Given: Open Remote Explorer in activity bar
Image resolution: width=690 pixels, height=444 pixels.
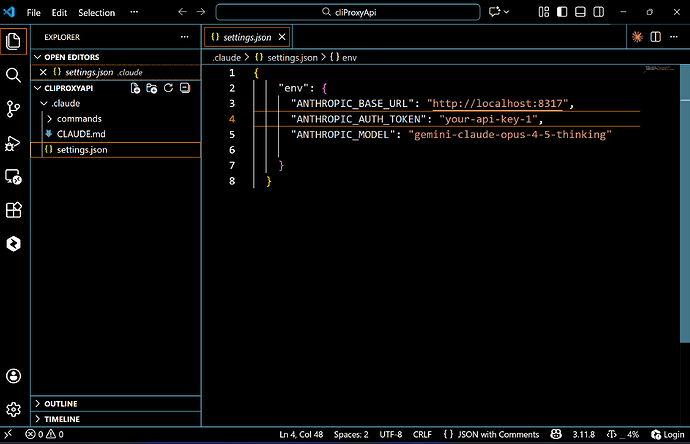Looking at the screenshot, I should pos(13,176).
